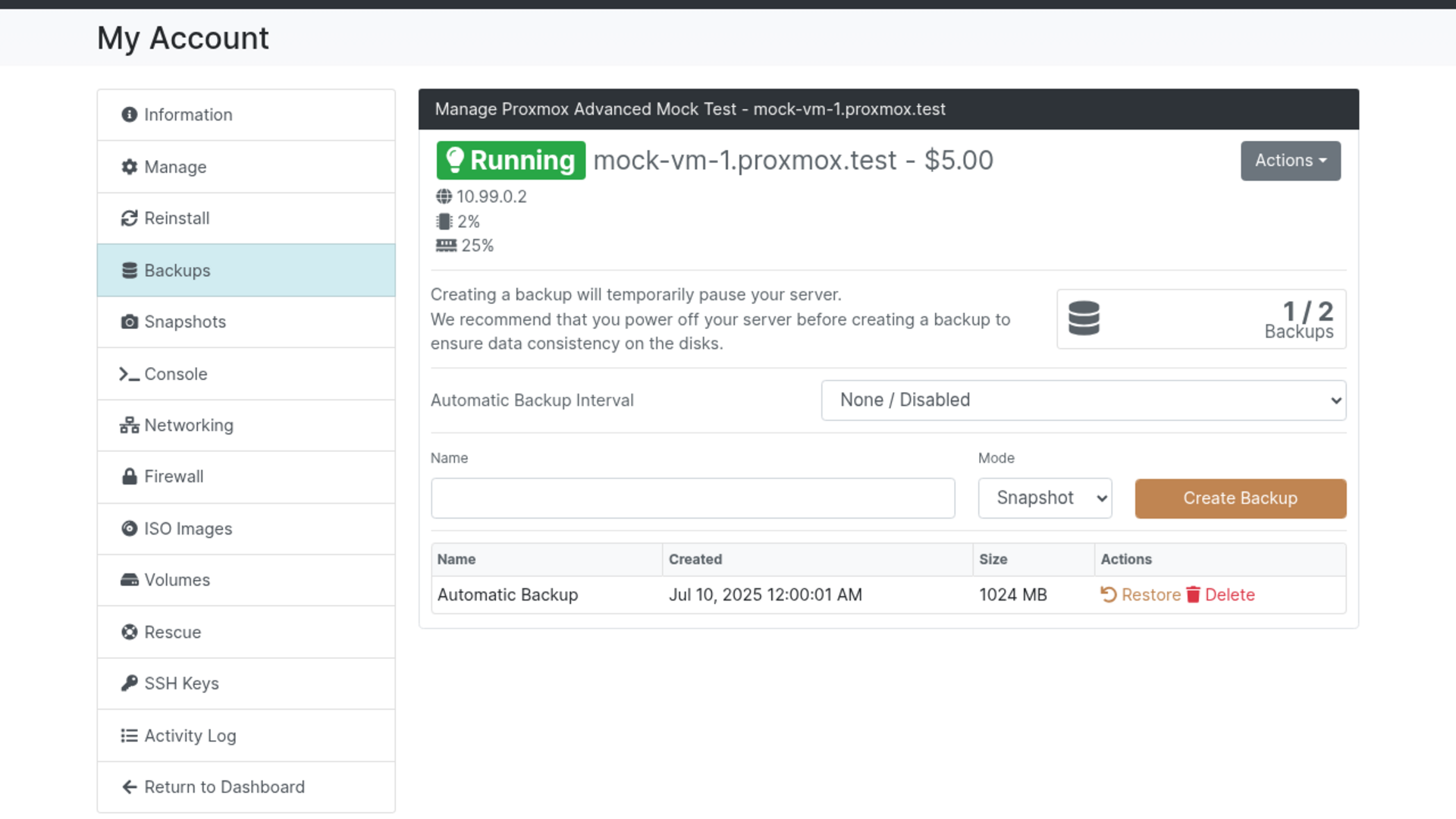Image resolution: width=1456 pixels, height=819 pixels.
Task: Focus the backup Name input field
Action: point(692,498)
